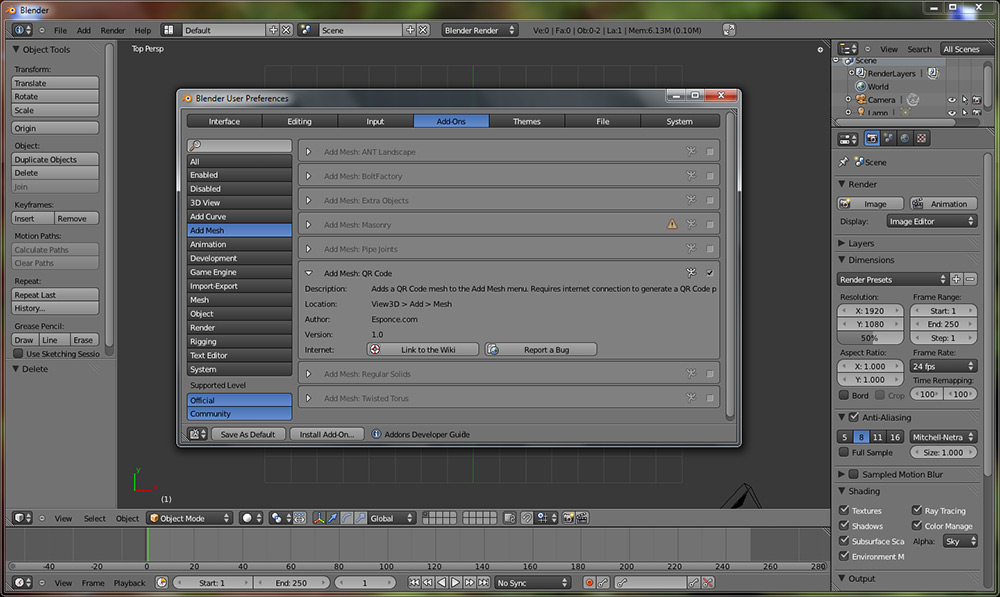
Task: Jump to last frame in timeline
Action: click(x=483, y=582)
